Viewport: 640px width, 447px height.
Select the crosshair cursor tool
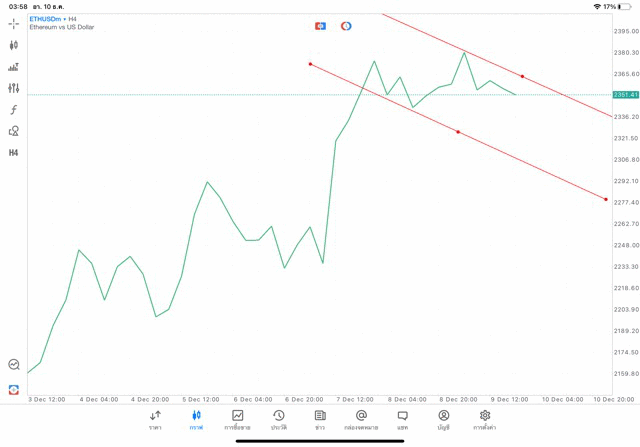pyautogui.click(x=14, y=23)
